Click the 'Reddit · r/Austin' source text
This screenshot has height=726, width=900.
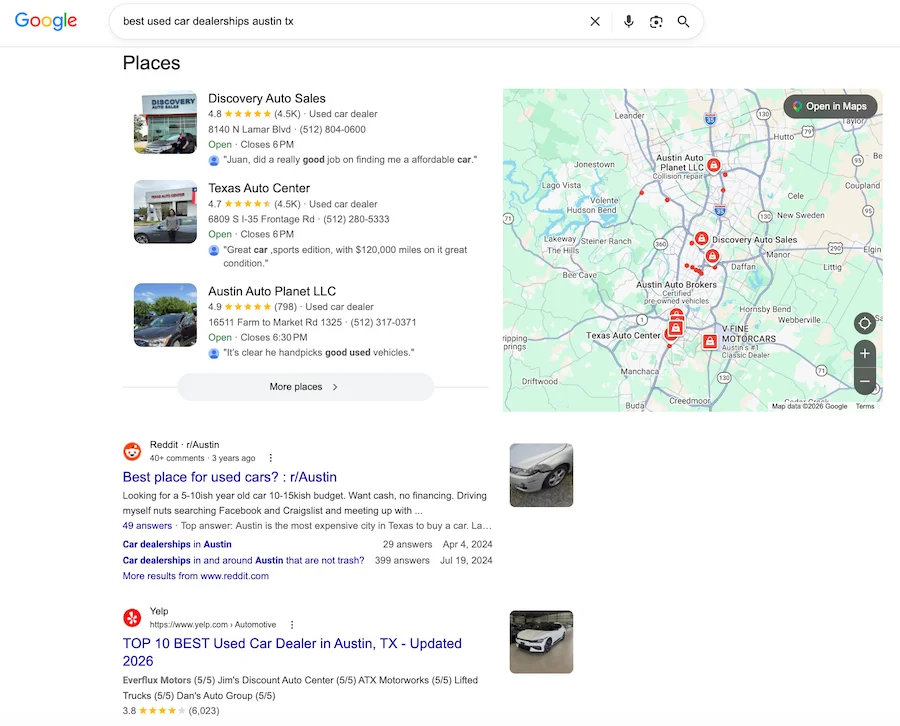pos(184,444)
